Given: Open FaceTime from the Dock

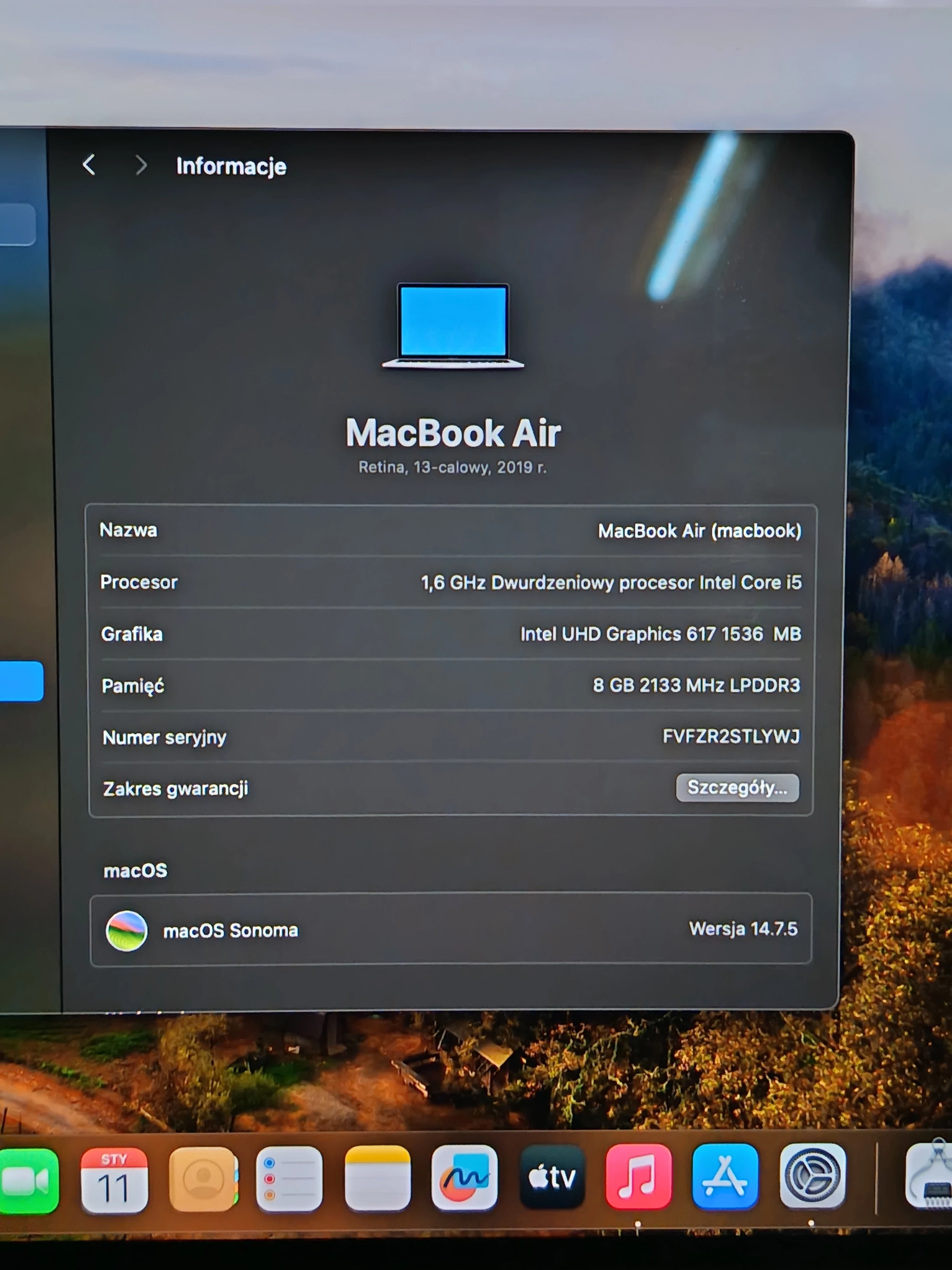Looking at the screenshot, I should 29,1178.
